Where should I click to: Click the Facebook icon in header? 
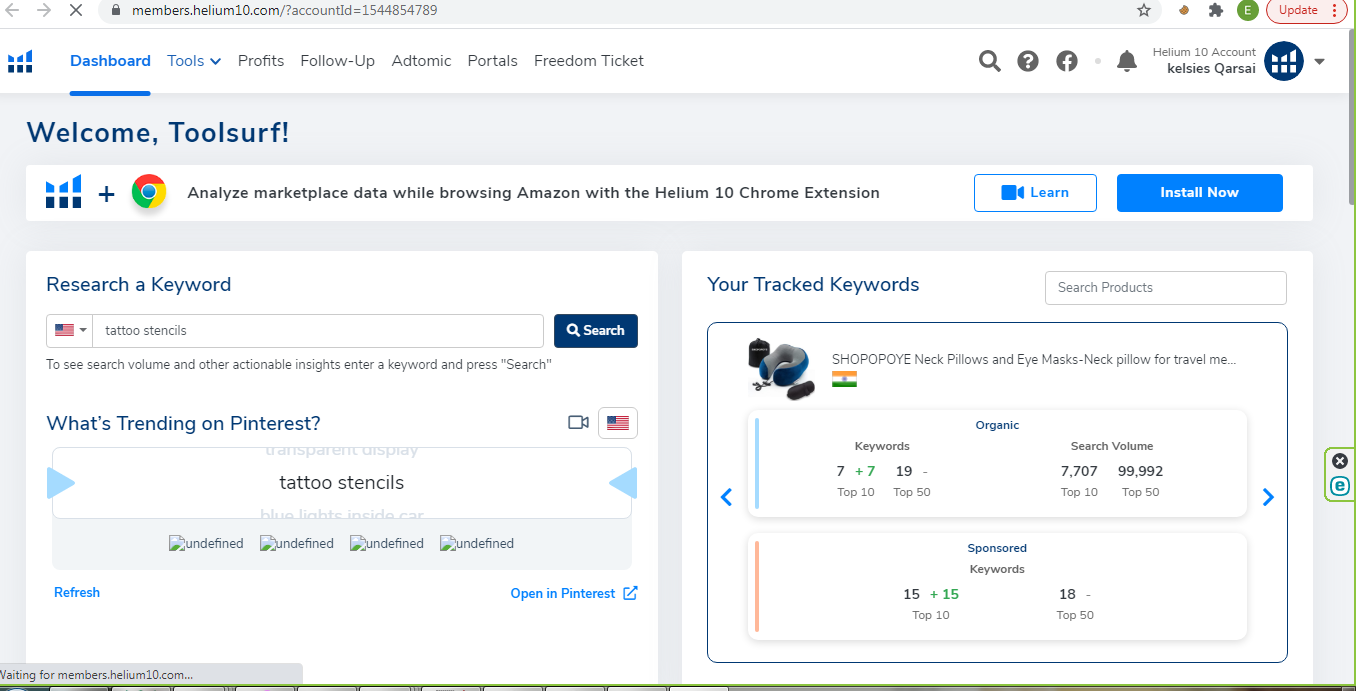tap(1067, 61)
